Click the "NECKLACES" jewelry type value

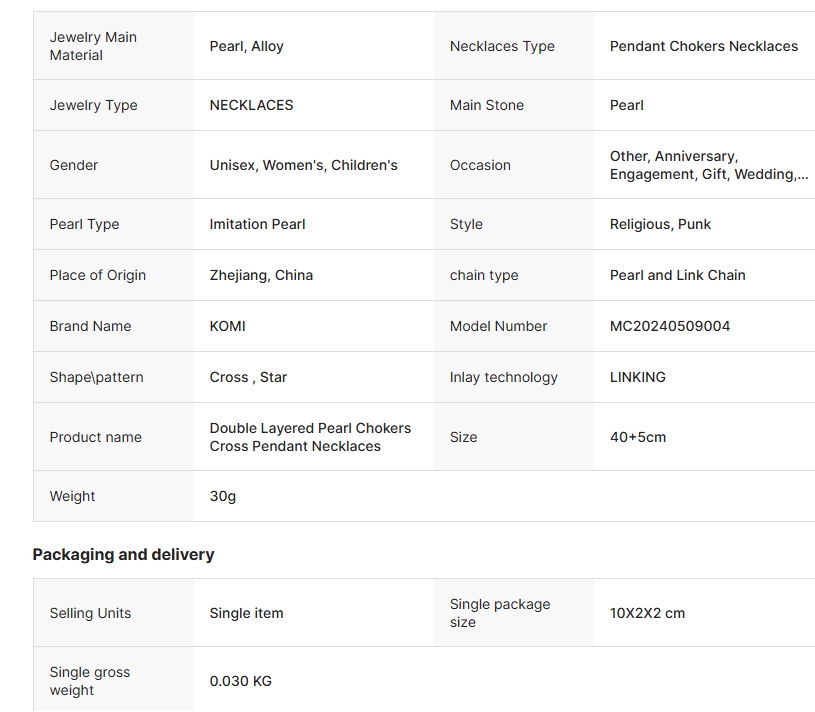(x=251, y=105)
